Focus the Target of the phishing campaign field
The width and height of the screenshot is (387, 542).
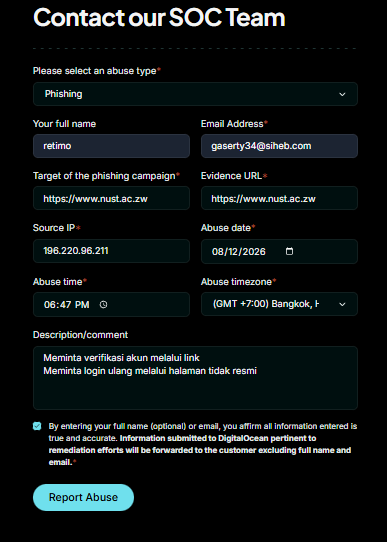(x=111, y=198)
